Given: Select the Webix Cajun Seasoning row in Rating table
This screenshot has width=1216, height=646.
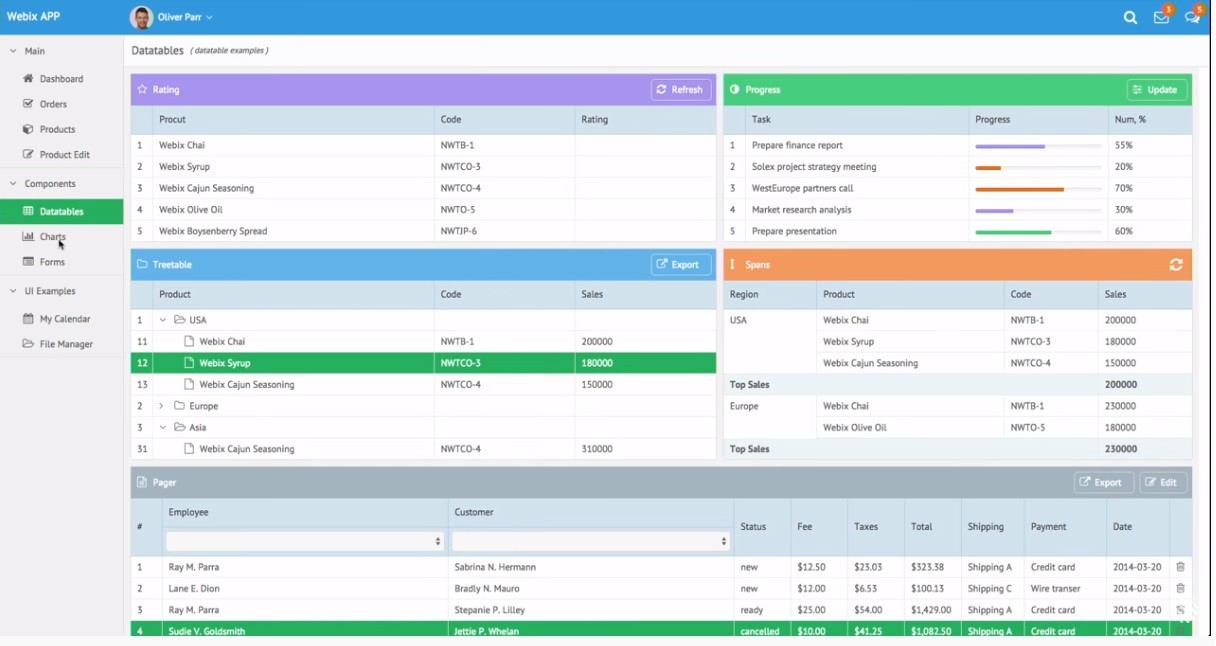Looking at the screenshot, I should point(206,188).
